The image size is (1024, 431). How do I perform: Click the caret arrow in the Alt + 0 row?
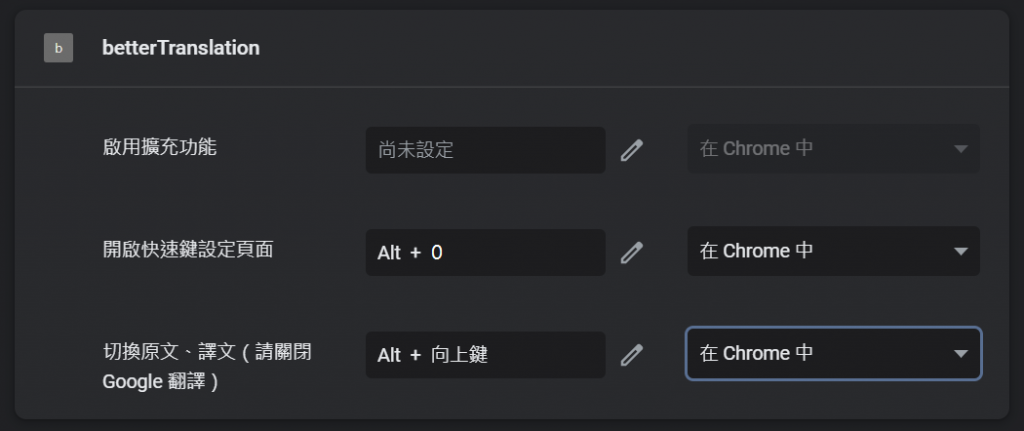click(x=960, y=252)
